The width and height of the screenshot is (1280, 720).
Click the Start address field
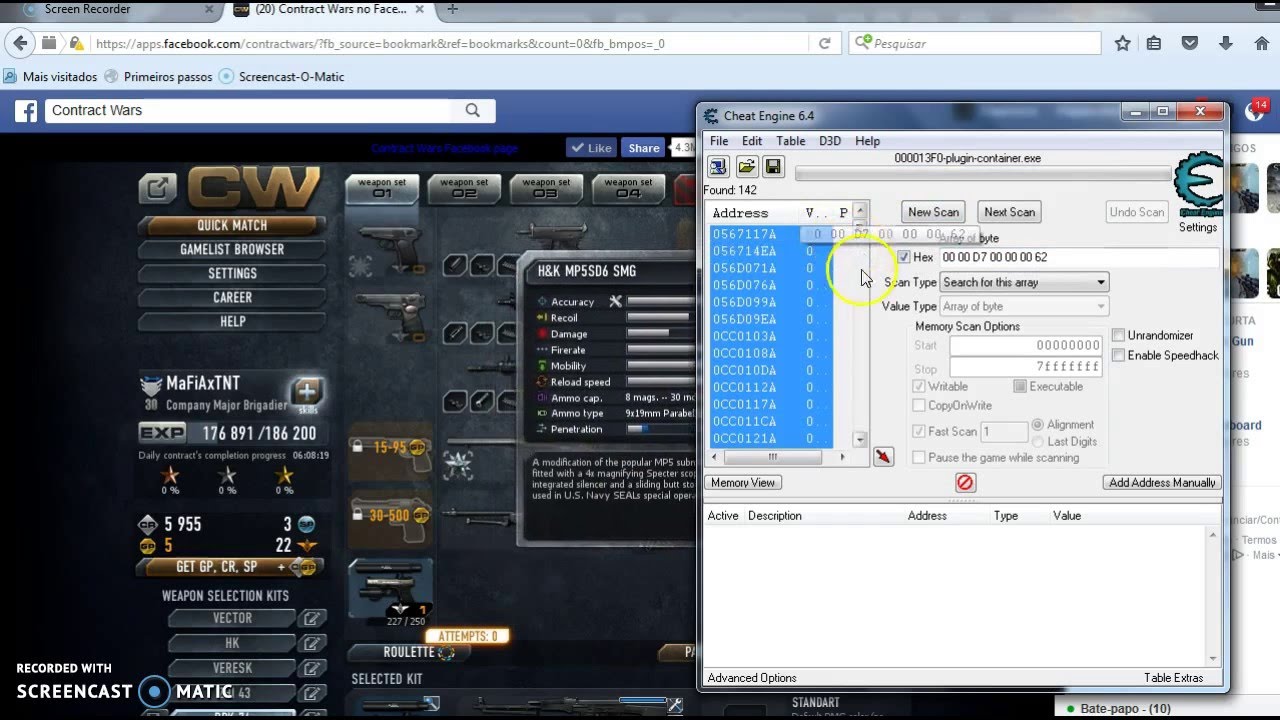tap(1026, 346)
